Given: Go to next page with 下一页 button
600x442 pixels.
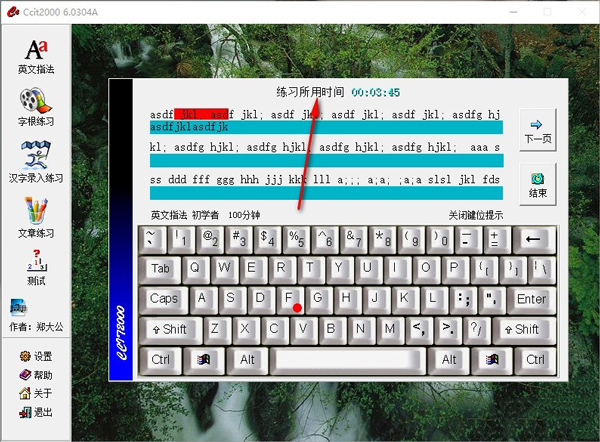Looking at the screenshot, I should [x=538, y=130].
